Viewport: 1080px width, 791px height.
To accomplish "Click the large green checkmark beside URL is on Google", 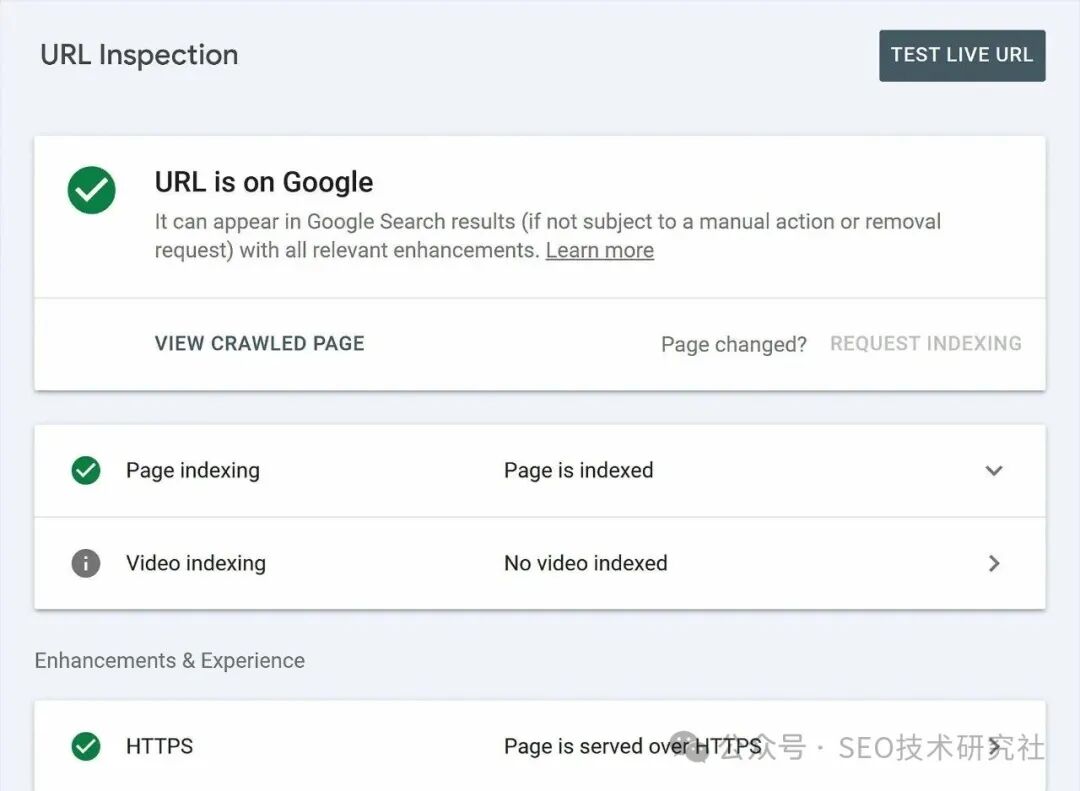I will pos(92,189).
